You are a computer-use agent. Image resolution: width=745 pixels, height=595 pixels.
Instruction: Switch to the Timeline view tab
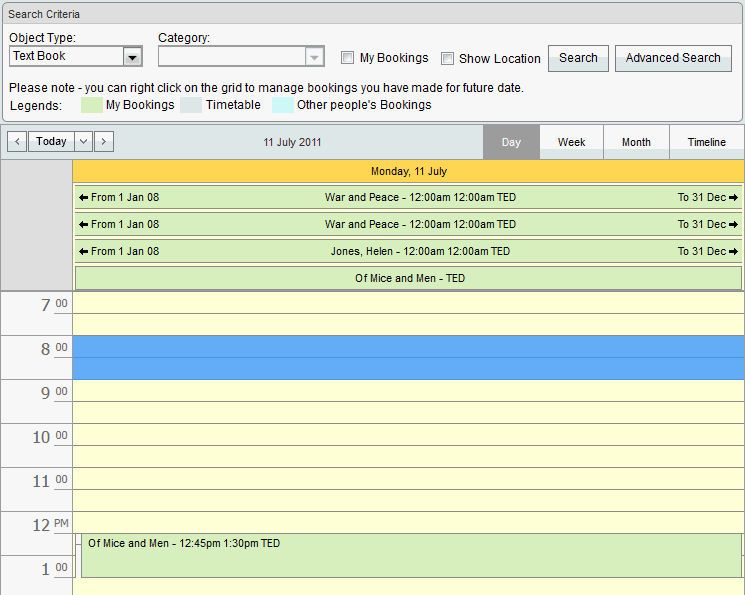pyautogui.click(x=707, y=142)
